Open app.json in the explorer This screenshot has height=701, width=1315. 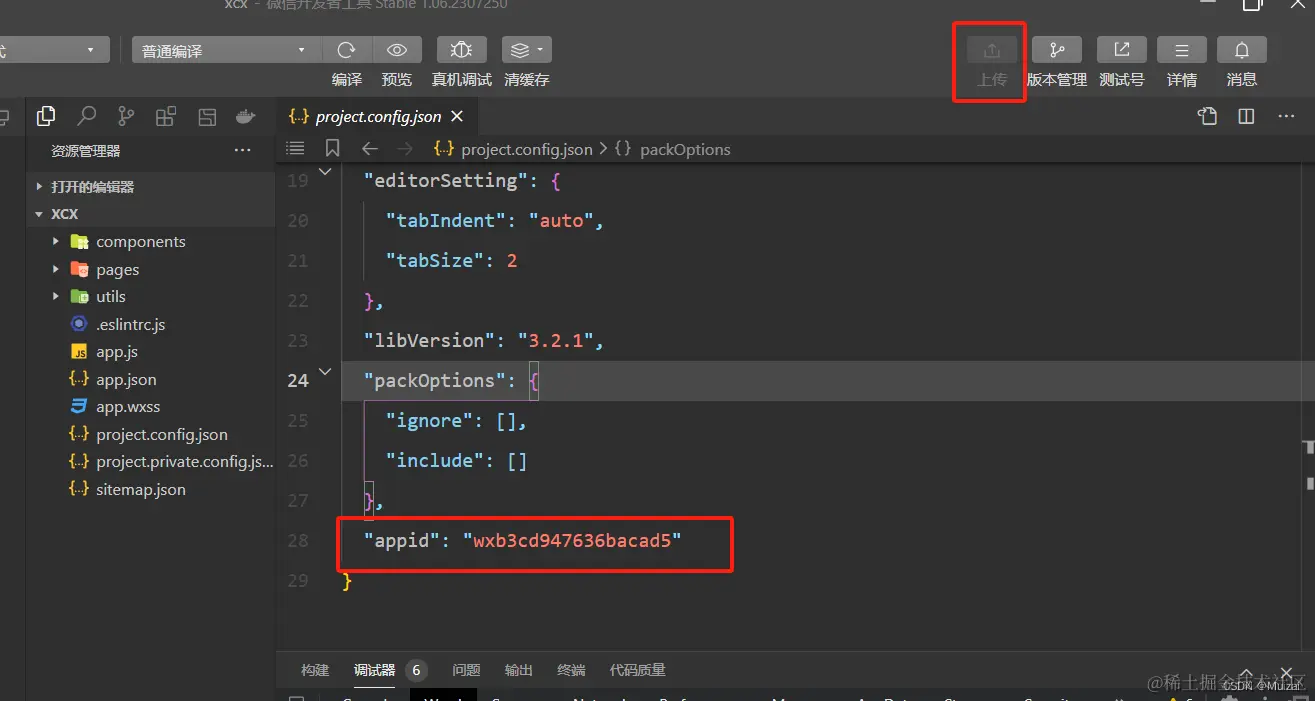pyautogui.click(x=150, y=380)
